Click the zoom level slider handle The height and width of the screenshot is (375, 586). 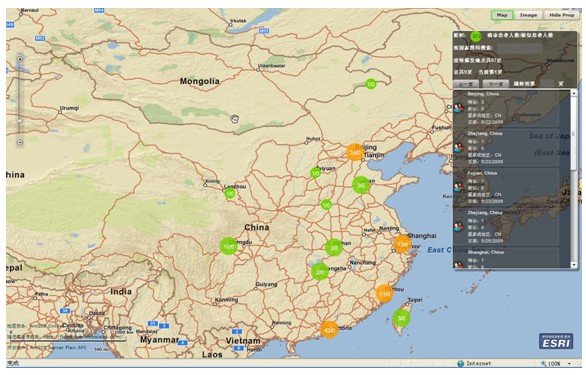[20, 121]
